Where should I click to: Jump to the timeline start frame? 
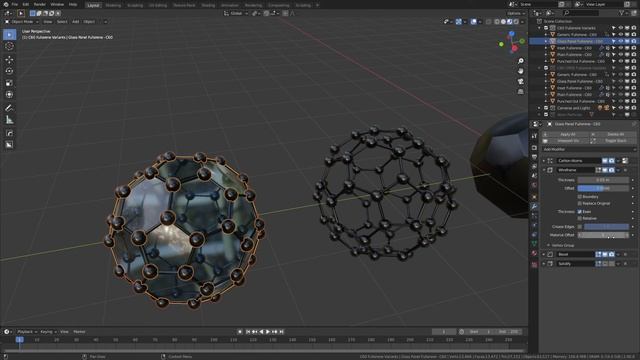[248, 332]
